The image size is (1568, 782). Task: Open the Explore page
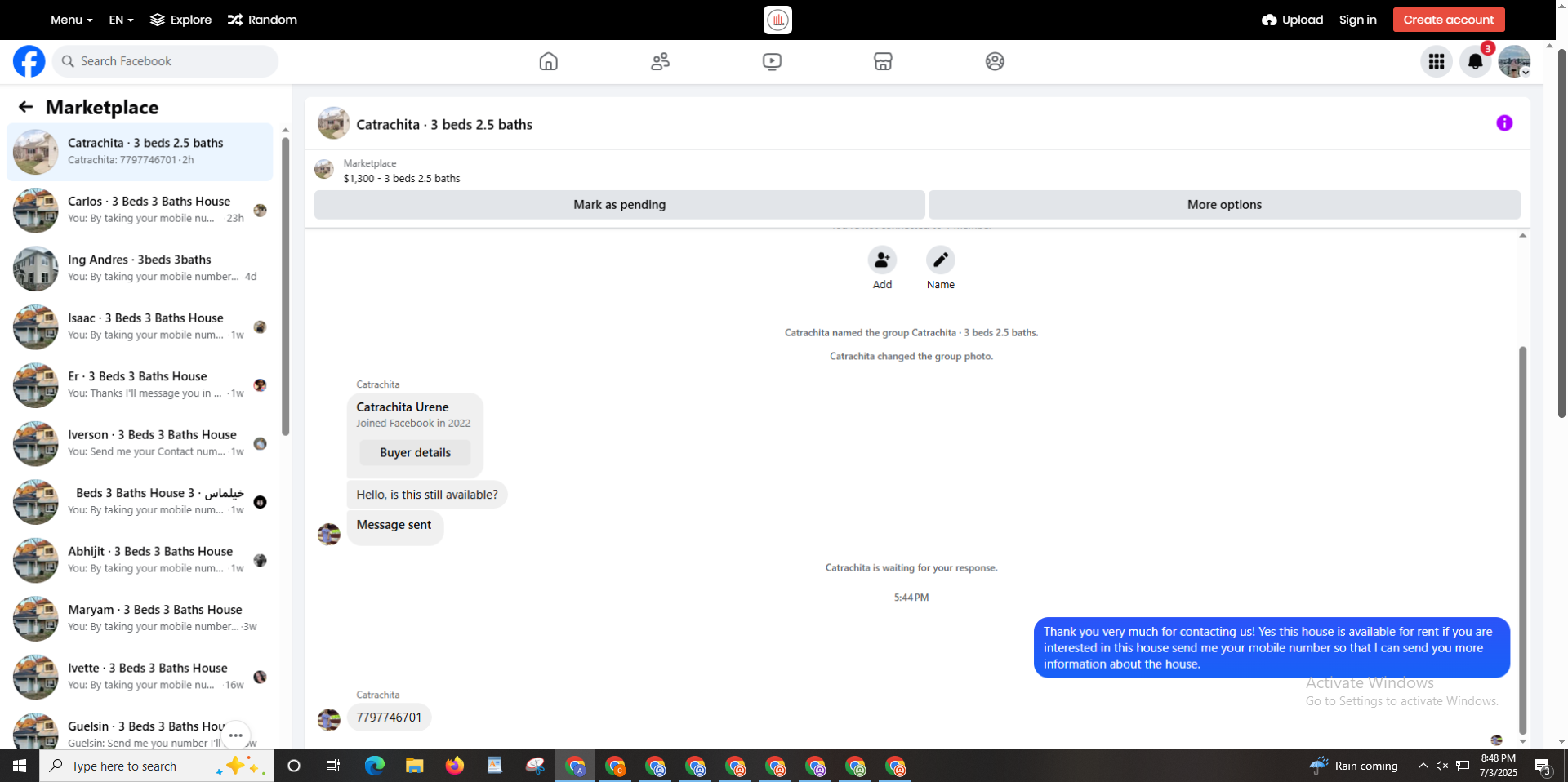coord(180,20)
